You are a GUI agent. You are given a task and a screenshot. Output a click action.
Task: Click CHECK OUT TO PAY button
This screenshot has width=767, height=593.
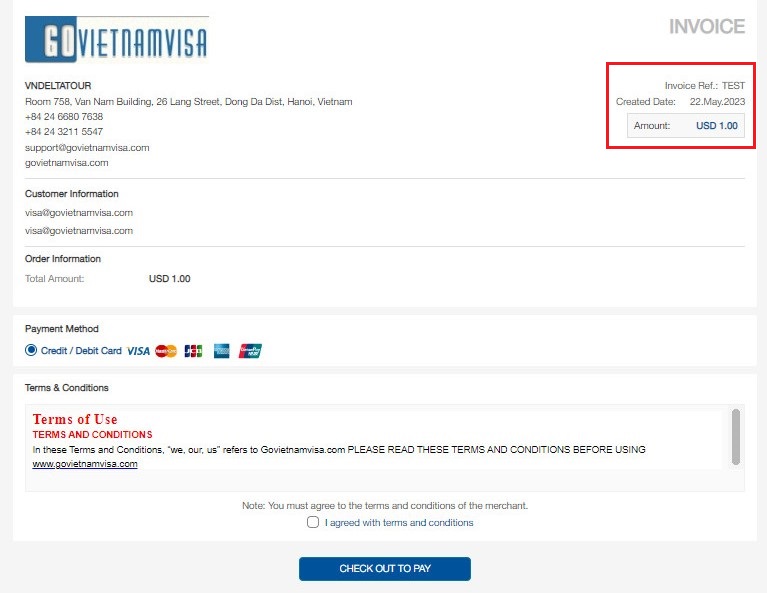385,569
